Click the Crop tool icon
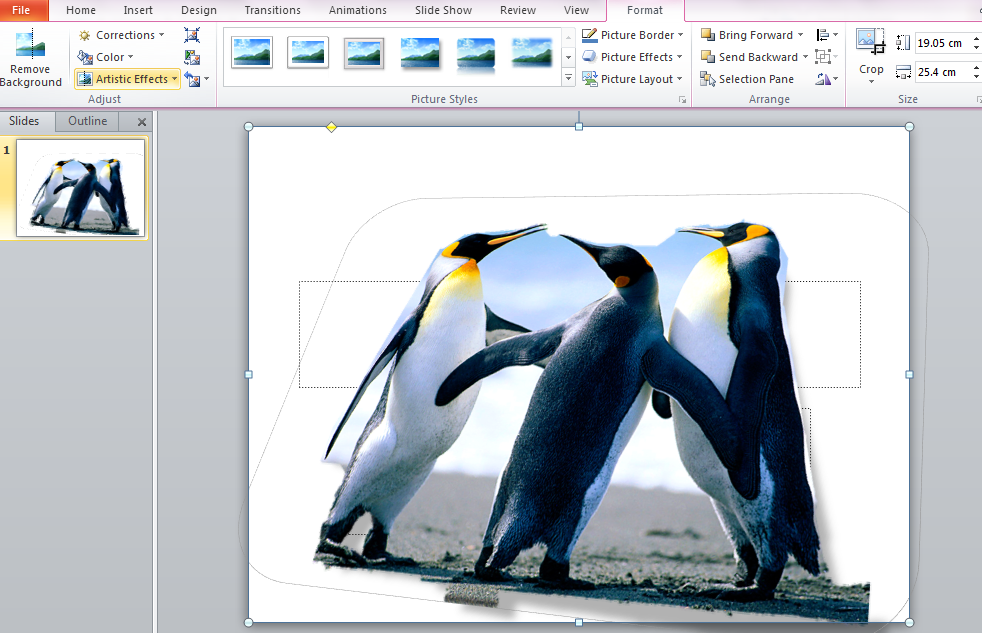Screen dimensions: 982x633 click(x=871, y=45)
